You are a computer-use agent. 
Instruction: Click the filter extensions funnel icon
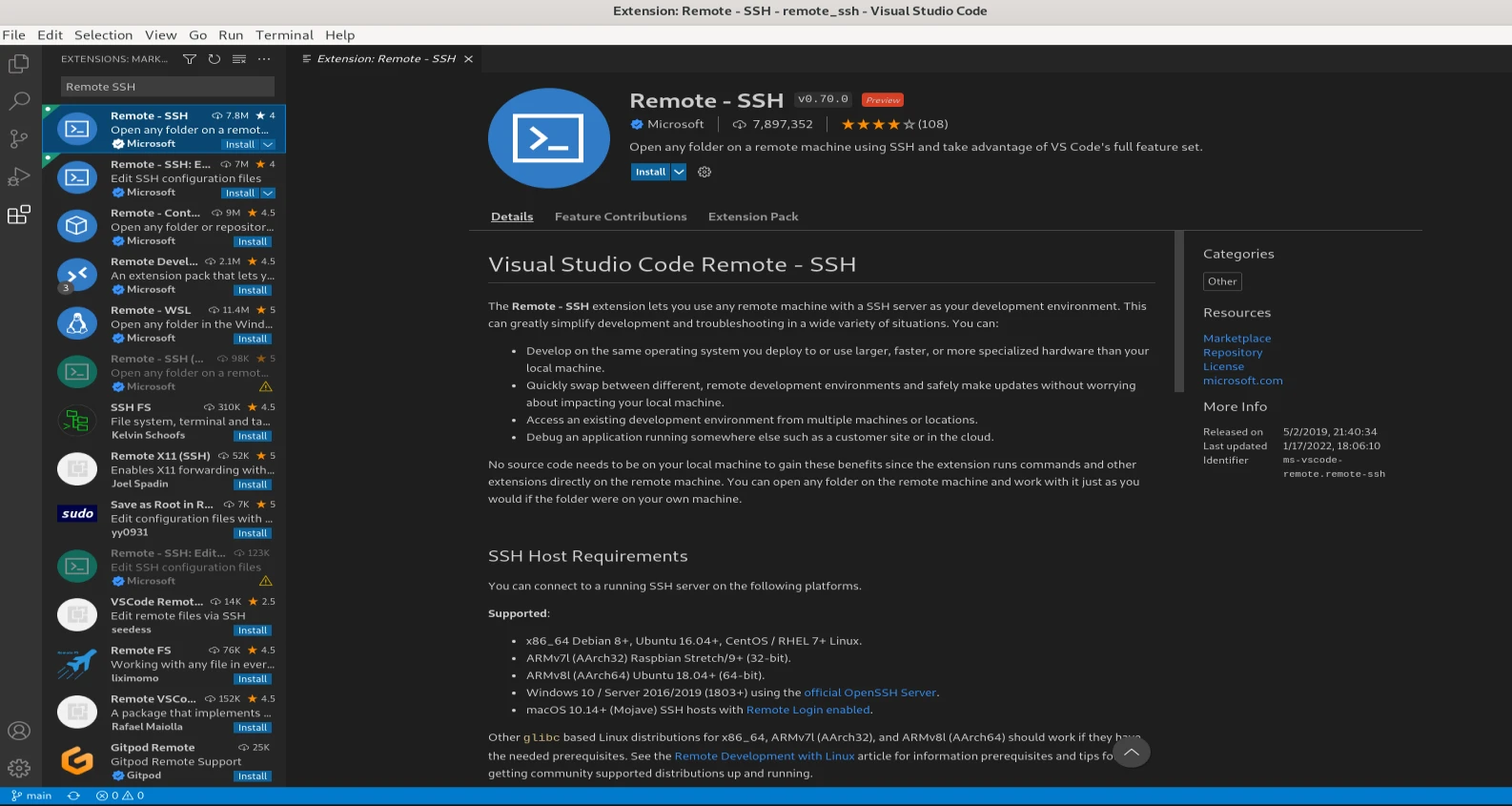[x=190, y=59]
